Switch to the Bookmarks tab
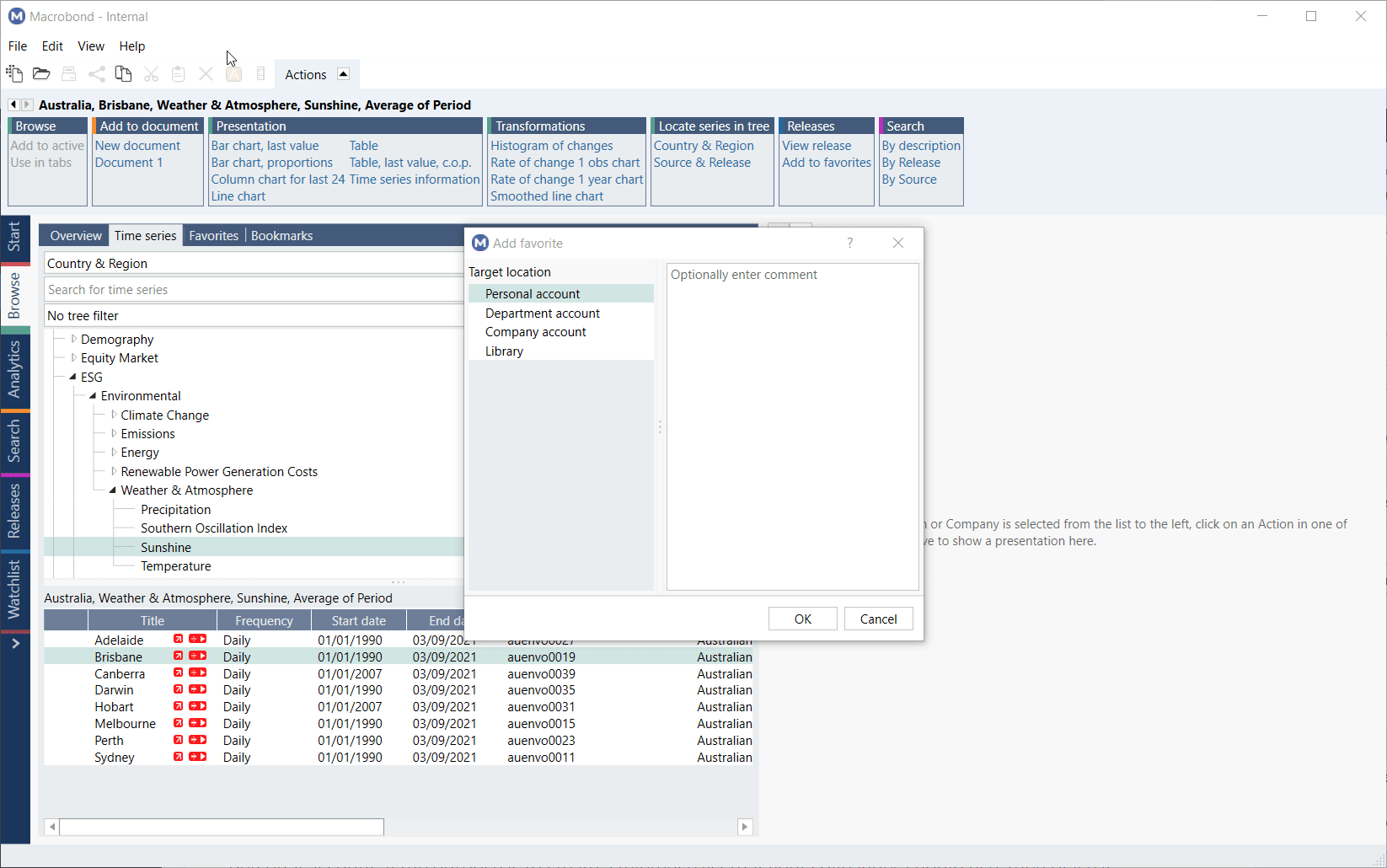 click(x=281, y=236)
